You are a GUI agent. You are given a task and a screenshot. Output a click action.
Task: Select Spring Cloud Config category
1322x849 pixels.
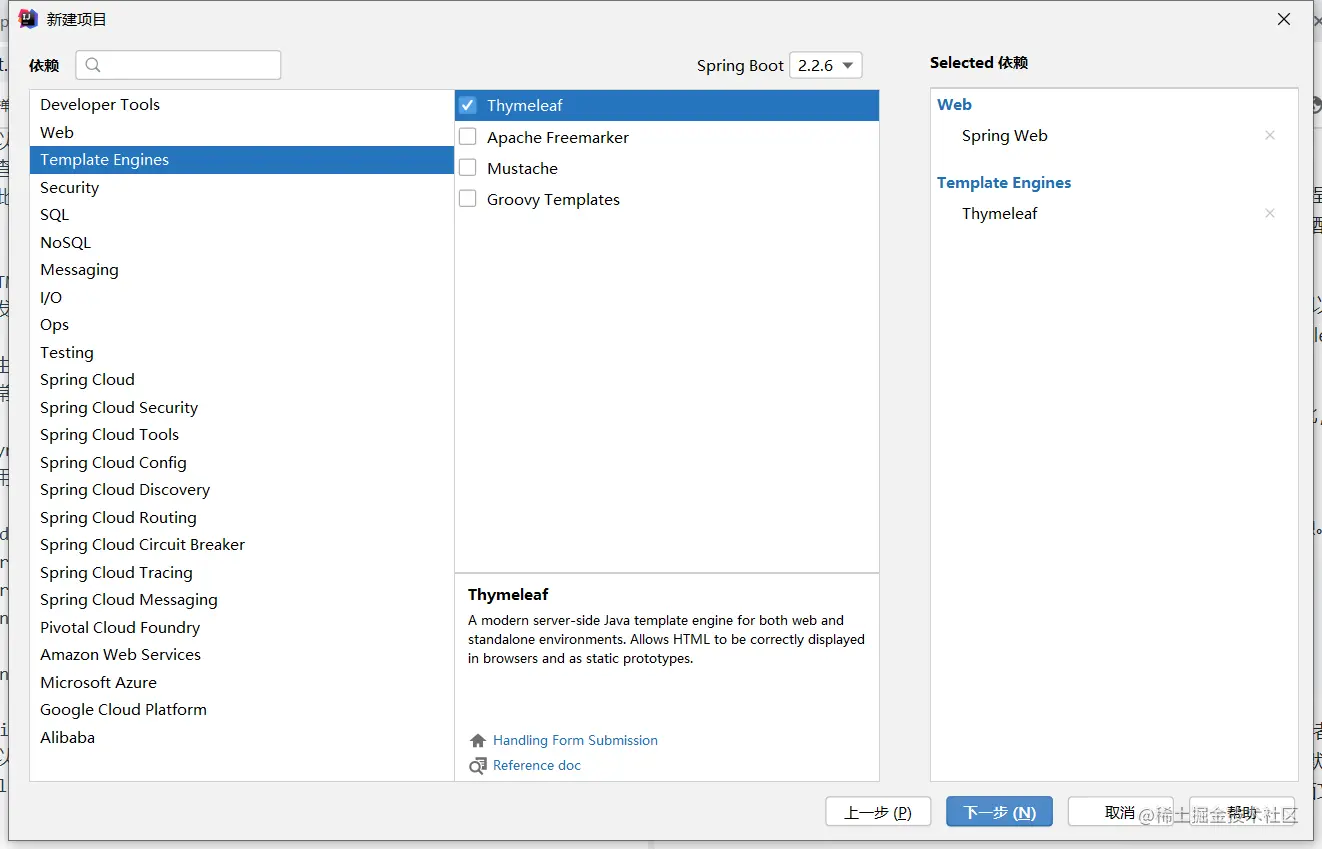242,462
